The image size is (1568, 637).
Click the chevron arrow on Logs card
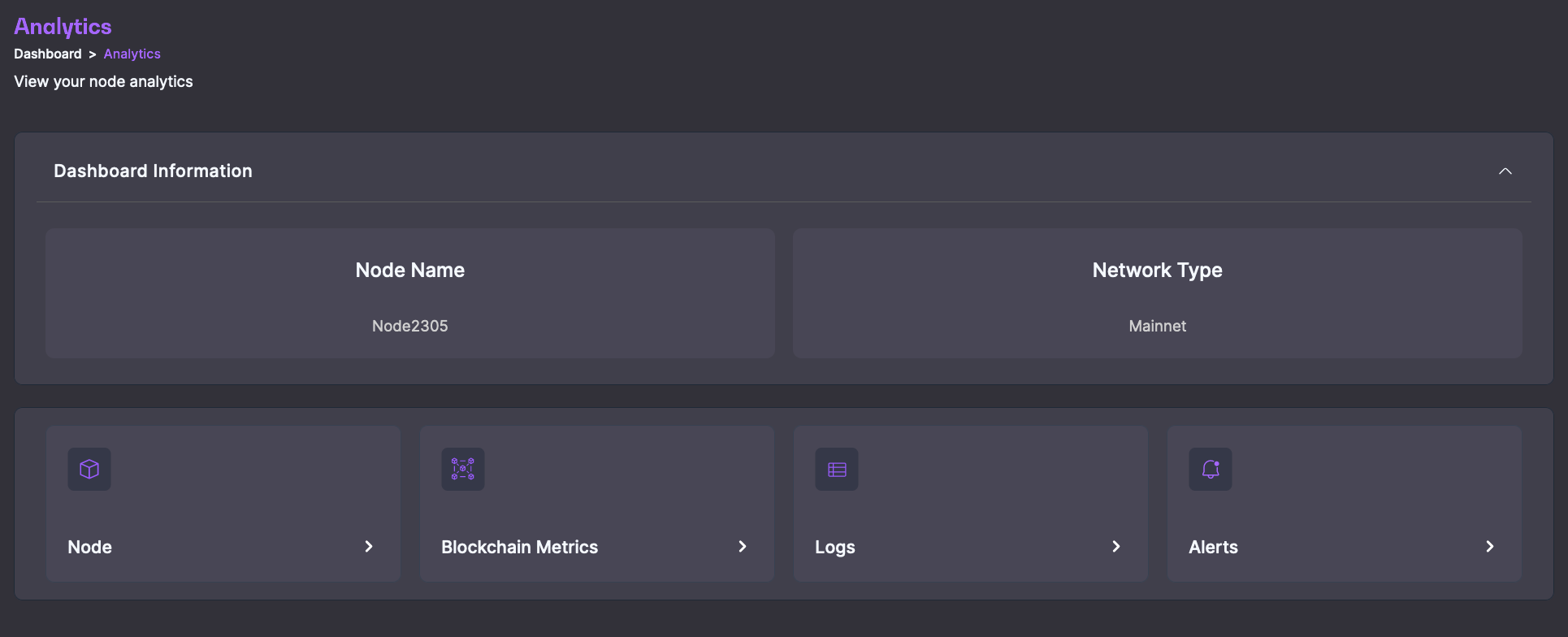[1116, 547]
